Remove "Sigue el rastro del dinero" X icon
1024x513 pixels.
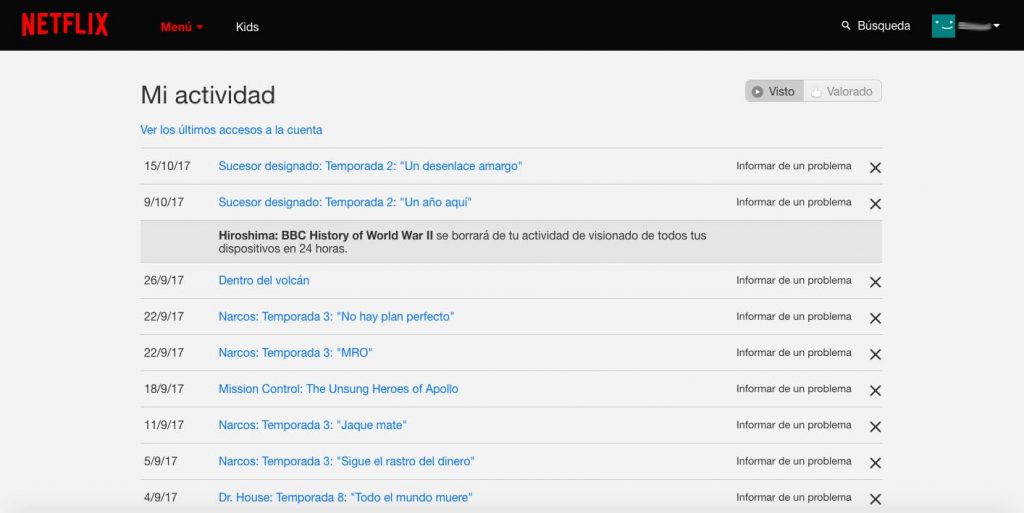(x=875, y=463)
